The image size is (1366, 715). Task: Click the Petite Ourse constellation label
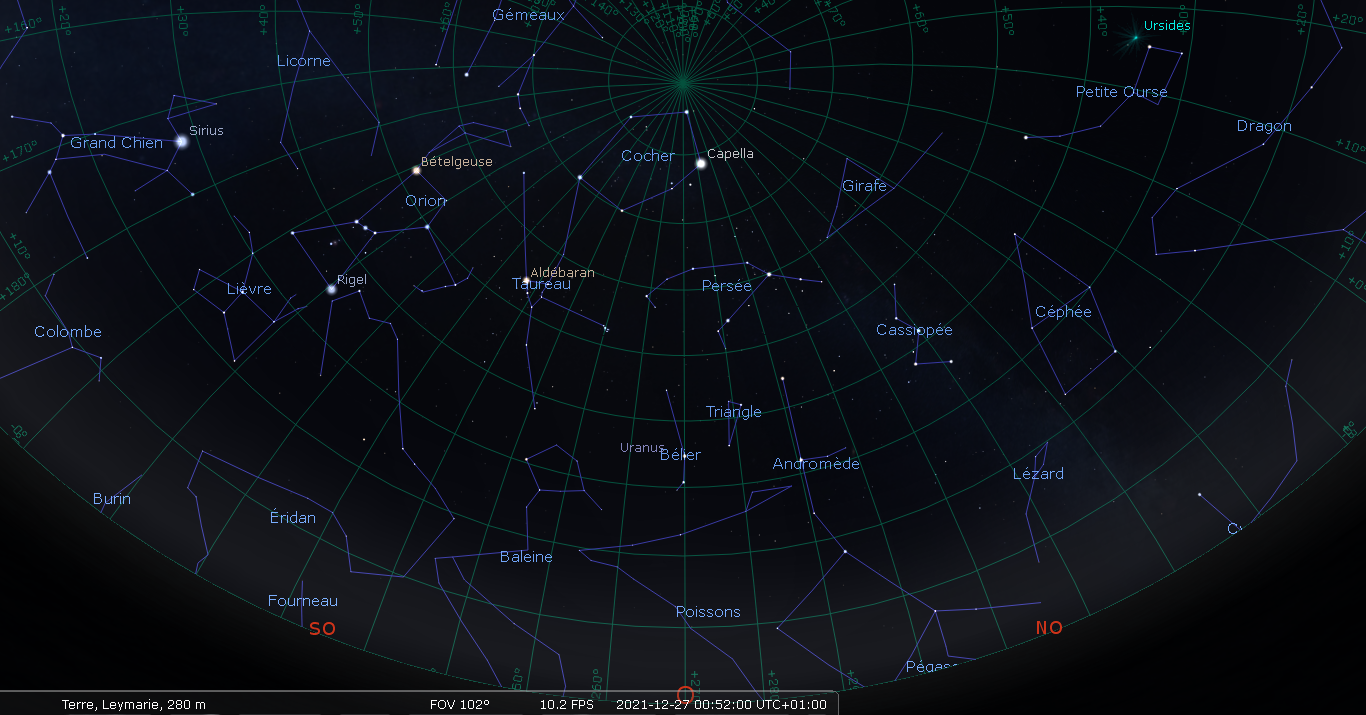tap(1121, 92)
